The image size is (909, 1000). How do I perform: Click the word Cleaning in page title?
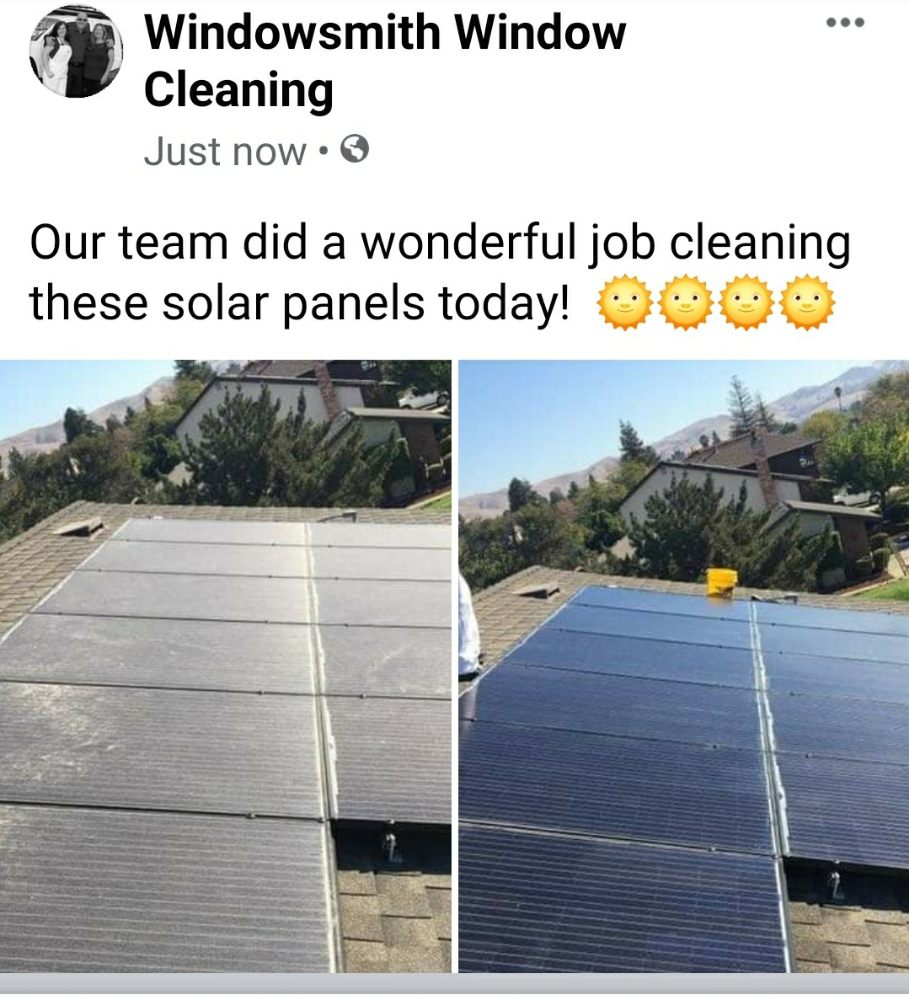tap(239, 91)
